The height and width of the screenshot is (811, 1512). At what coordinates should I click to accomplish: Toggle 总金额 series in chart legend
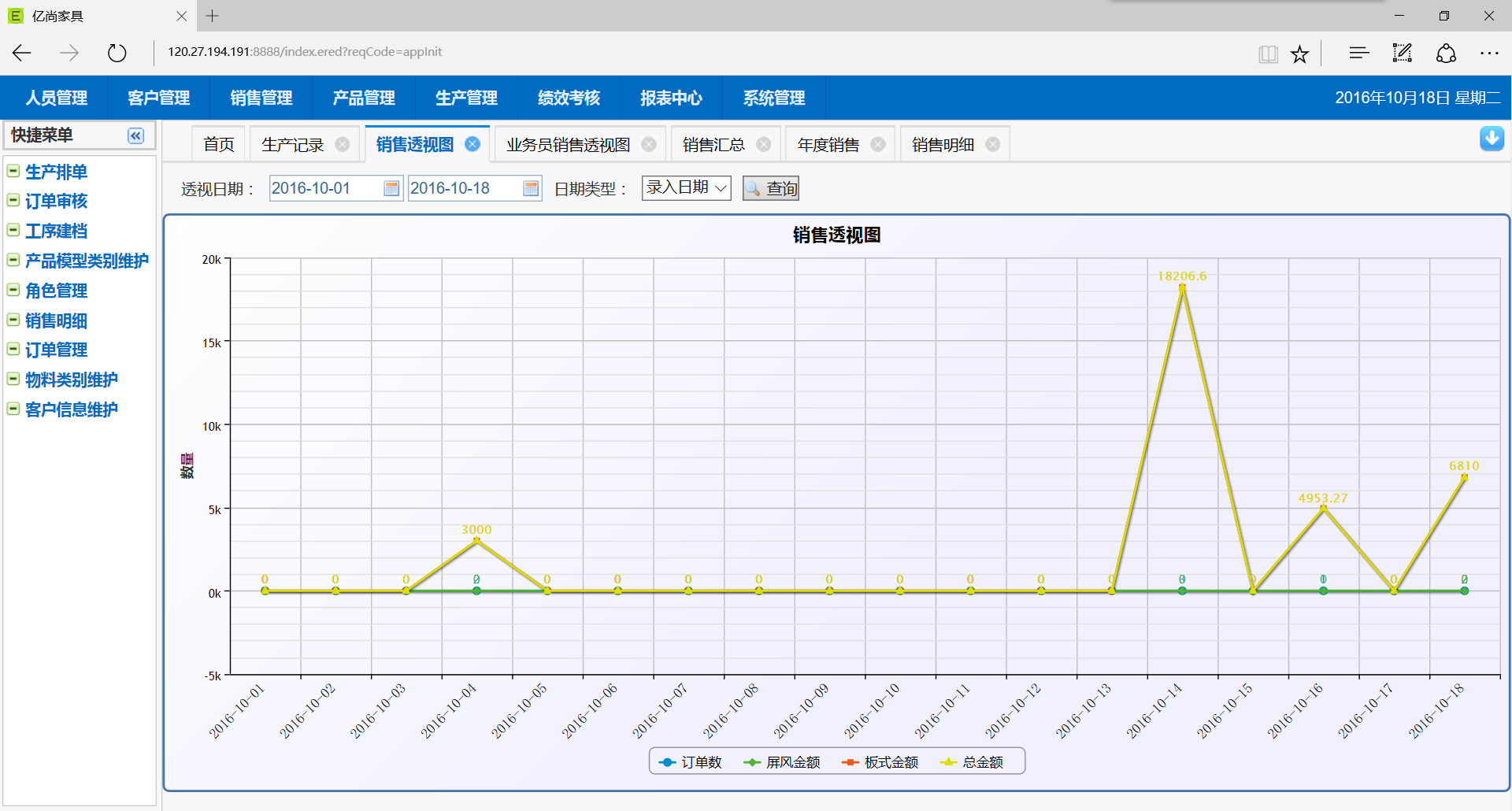[x=973, y=762]
